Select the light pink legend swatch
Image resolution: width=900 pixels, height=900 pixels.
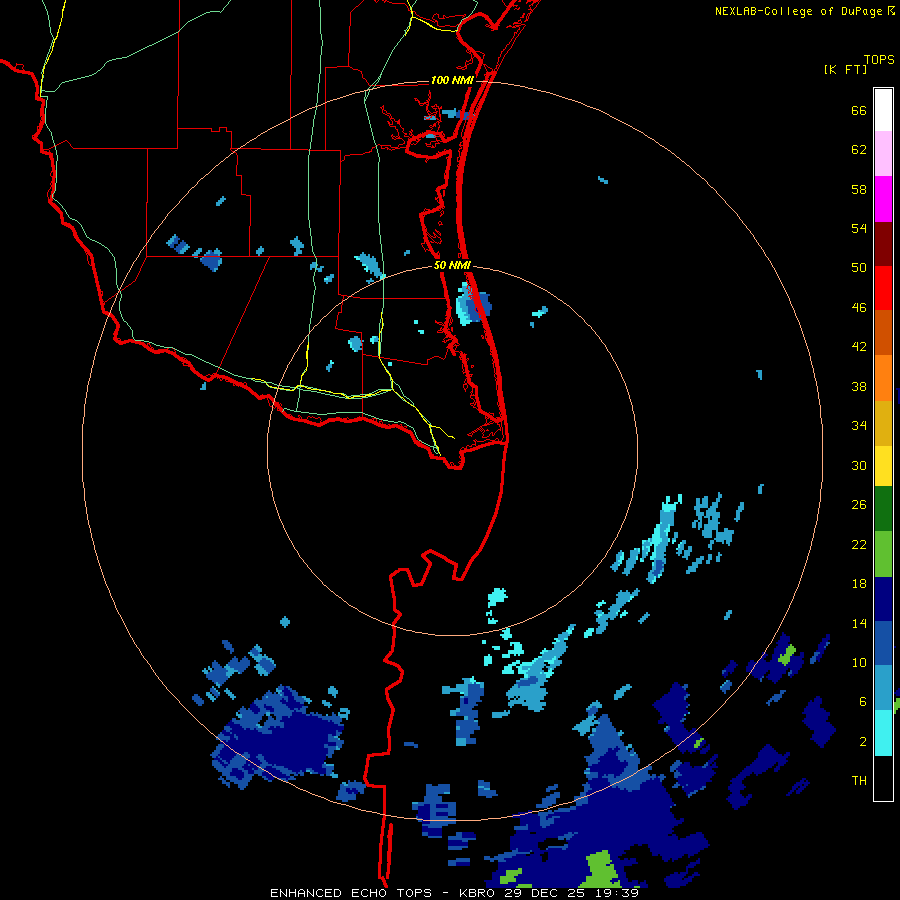(x=883, y=154)
